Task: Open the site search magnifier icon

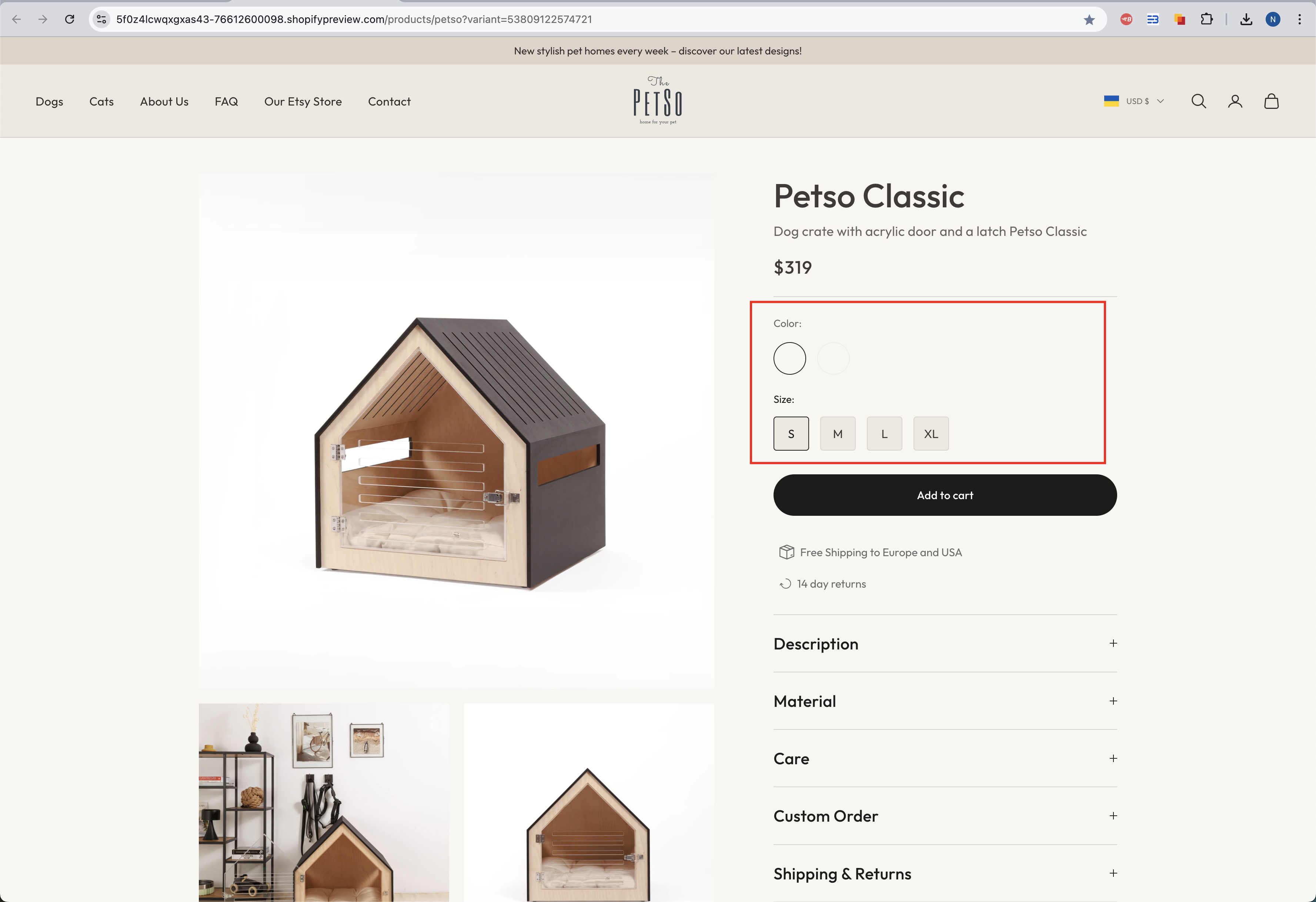Action: [x=1198, y=101]
